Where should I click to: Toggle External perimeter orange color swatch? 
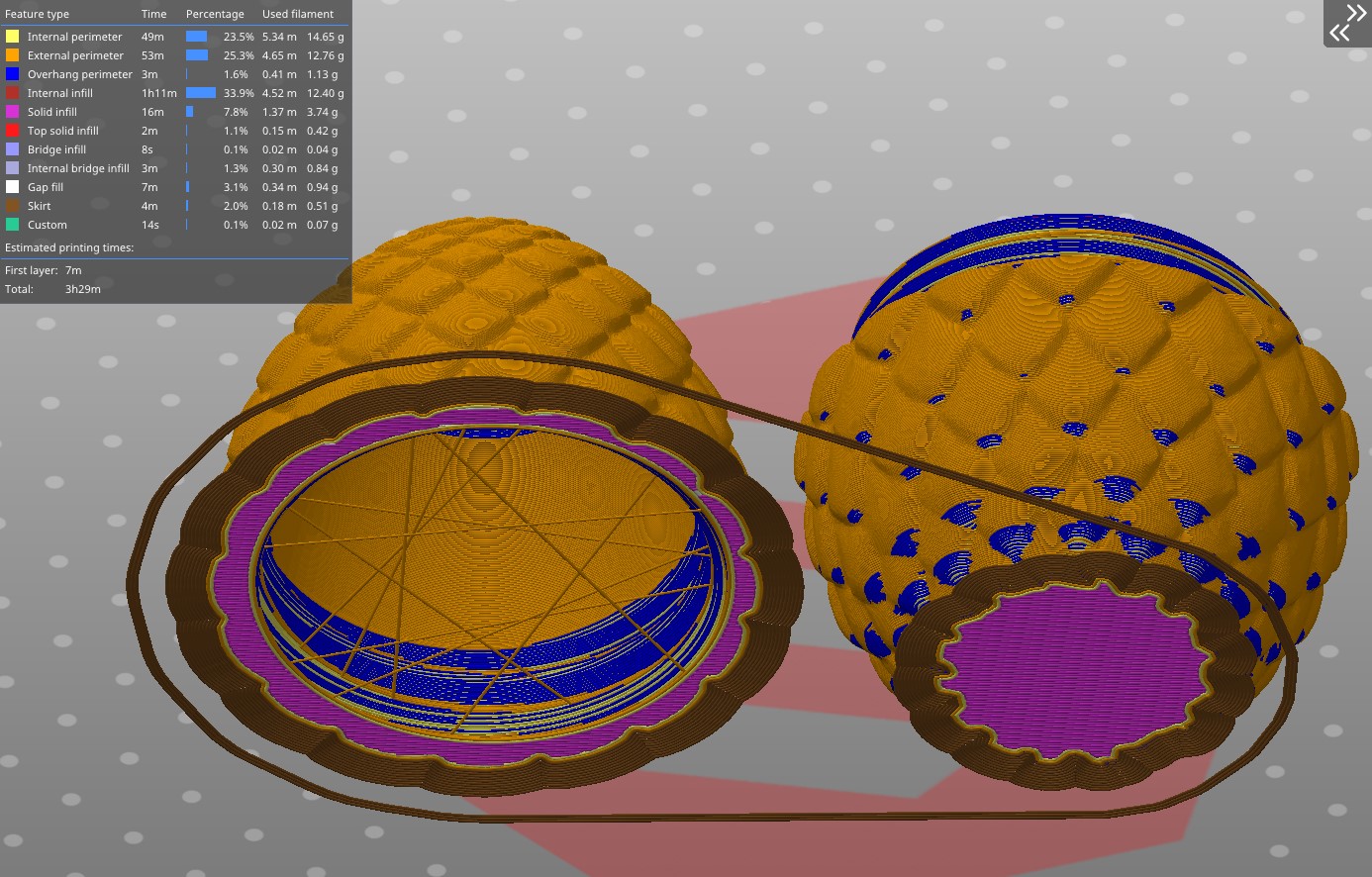(x=12, y=55)
